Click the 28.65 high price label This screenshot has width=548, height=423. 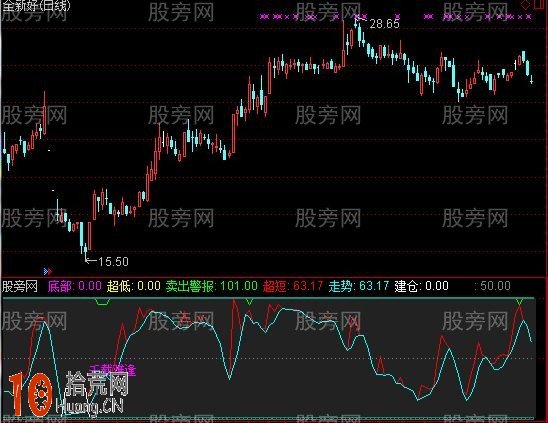pos(384,24)
